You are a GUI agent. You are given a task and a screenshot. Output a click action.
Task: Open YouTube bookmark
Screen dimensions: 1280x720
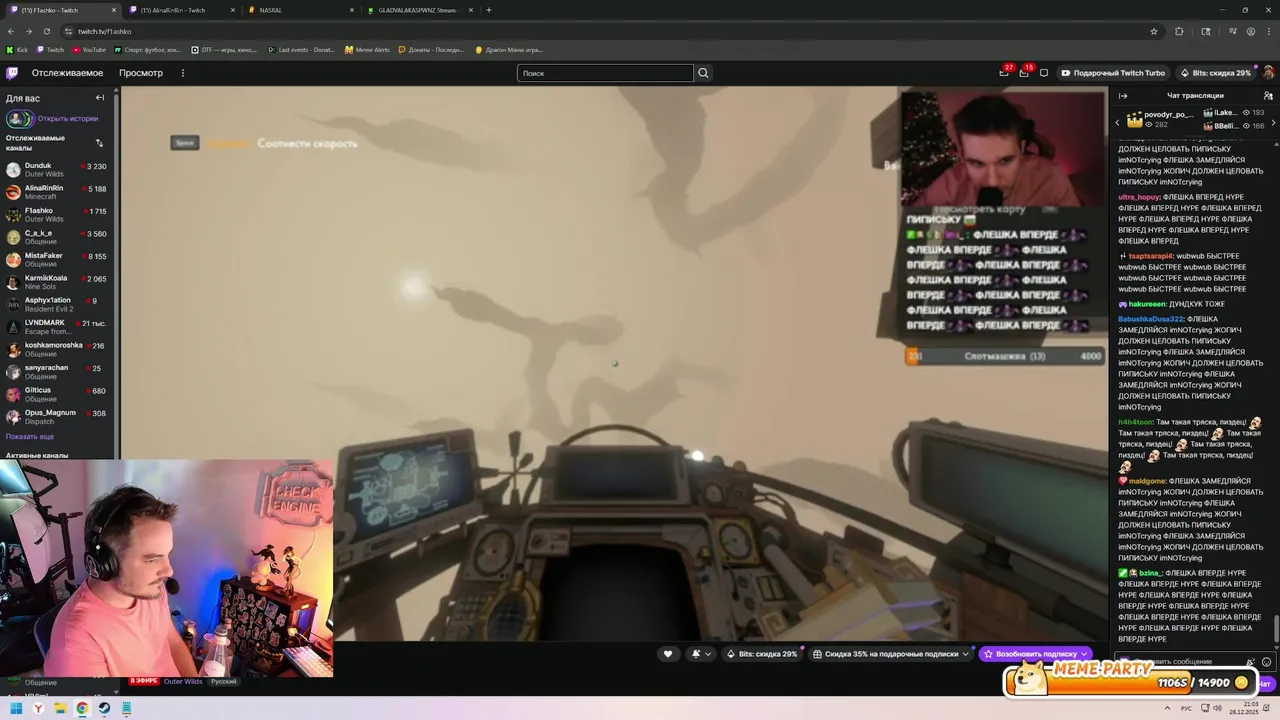(89, 49)
